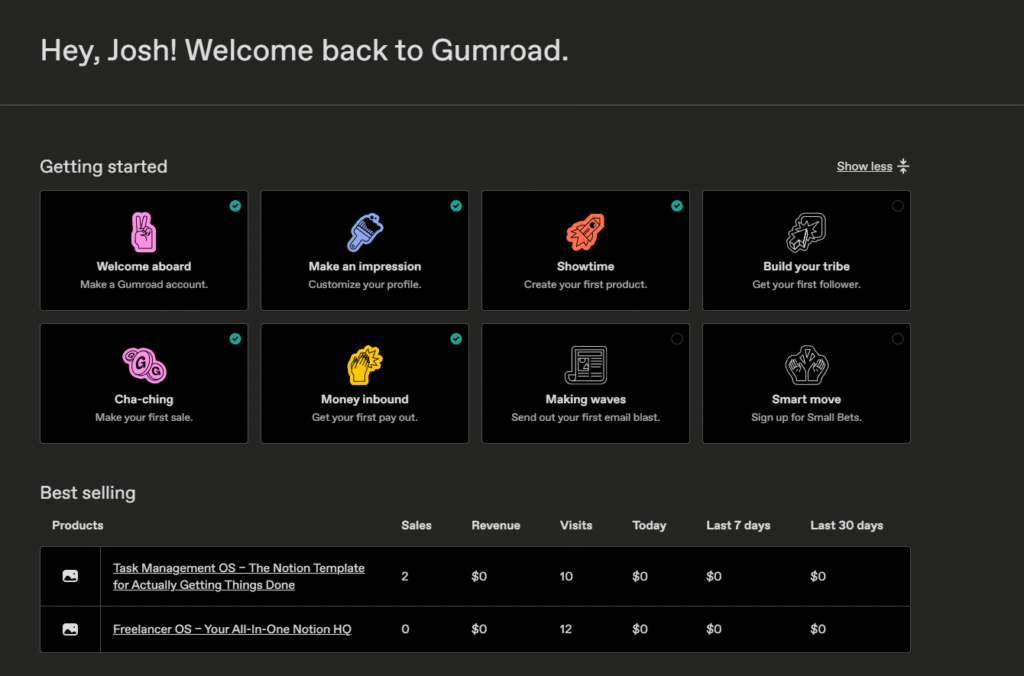The width and height of the screenshot is (1024, 676).
Task: Click 'Send out your first email blast.' text
Action: [x=585, y=417]
